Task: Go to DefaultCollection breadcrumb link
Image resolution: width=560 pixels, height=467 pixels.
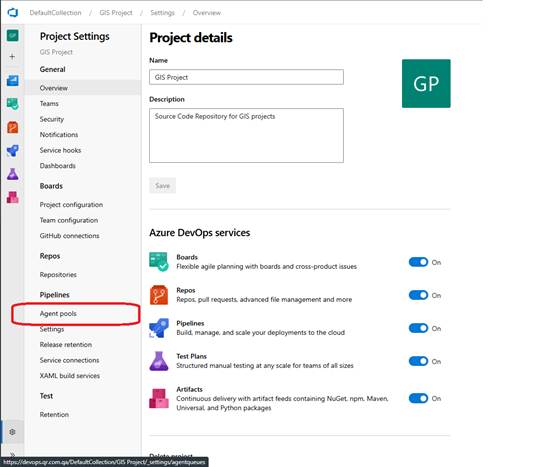Action: coord(55,12)
